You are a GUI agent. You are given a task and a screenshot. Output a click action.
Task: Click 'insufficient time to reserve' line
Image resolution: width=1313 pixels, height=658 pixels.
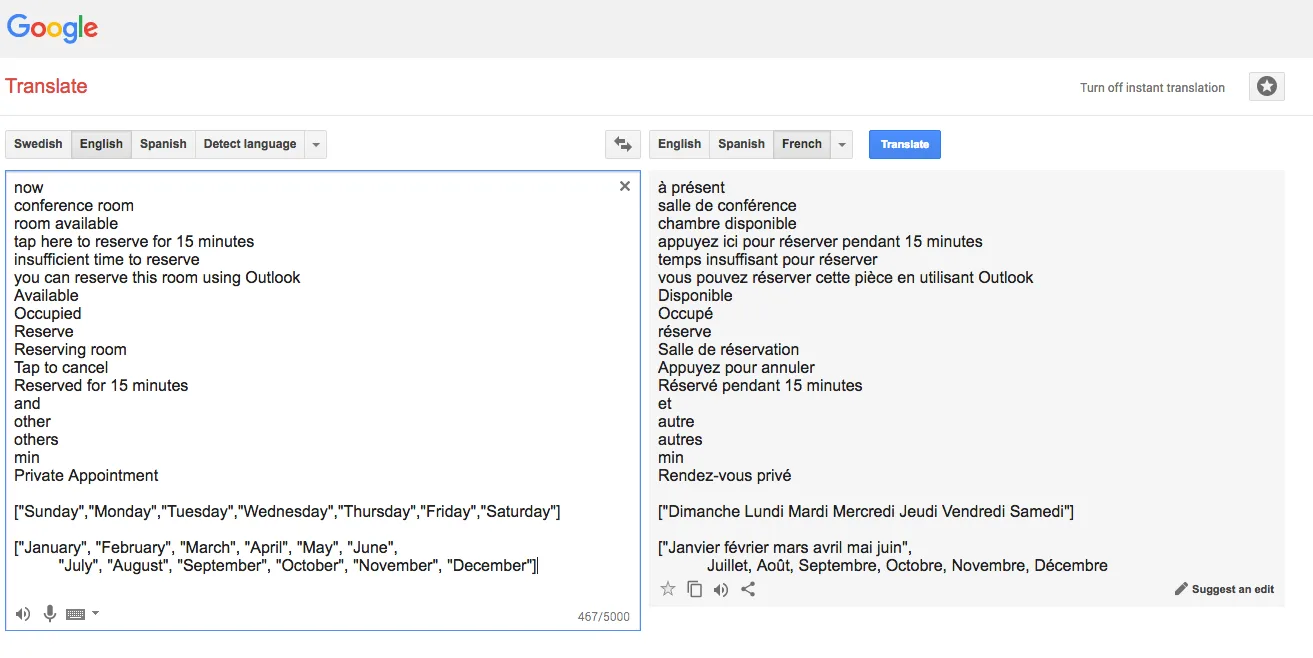pos(107,260)
